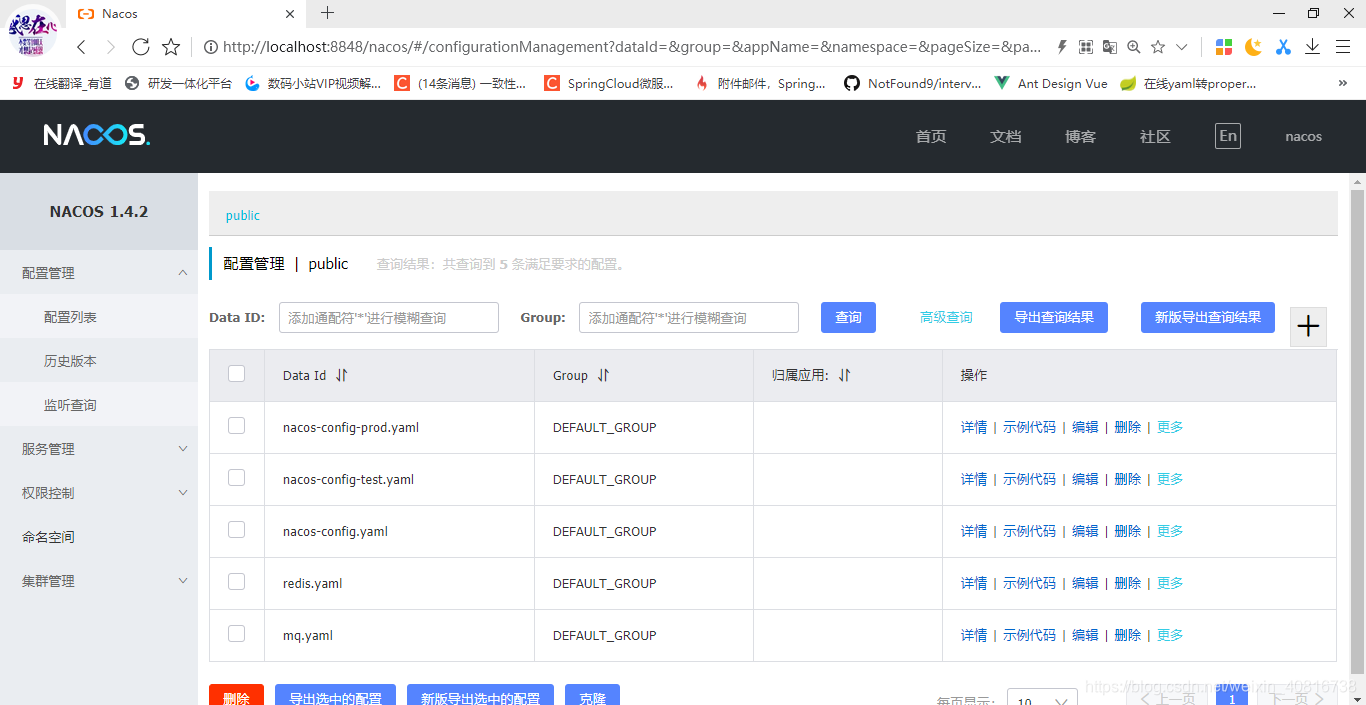Image resolution: width=1366 pixels, height=705 pixels.
Task: Expand the 权限控制 sidebar section
Action: (99, 493)
